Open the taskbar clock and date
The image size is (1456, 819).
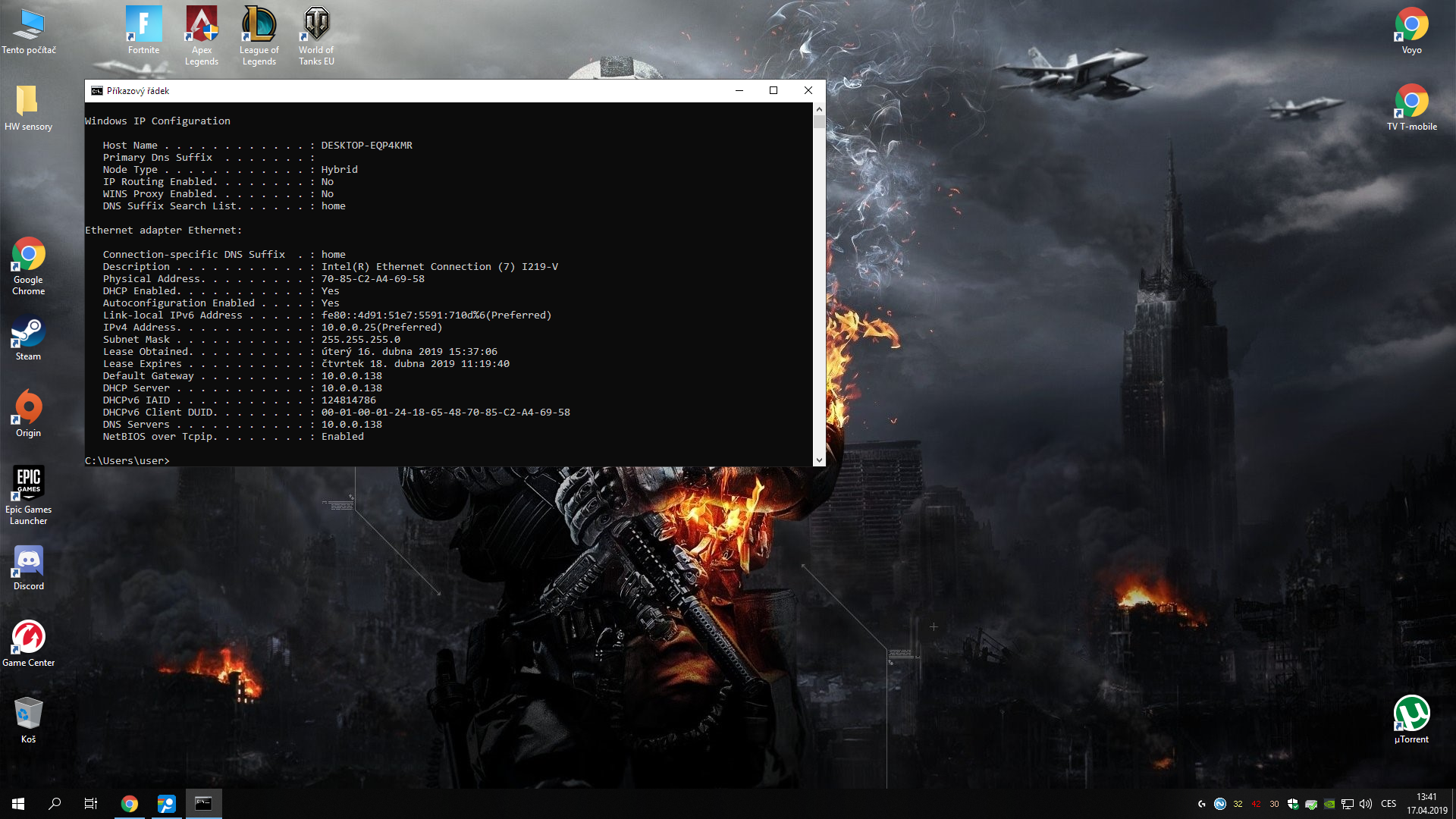1426,804
